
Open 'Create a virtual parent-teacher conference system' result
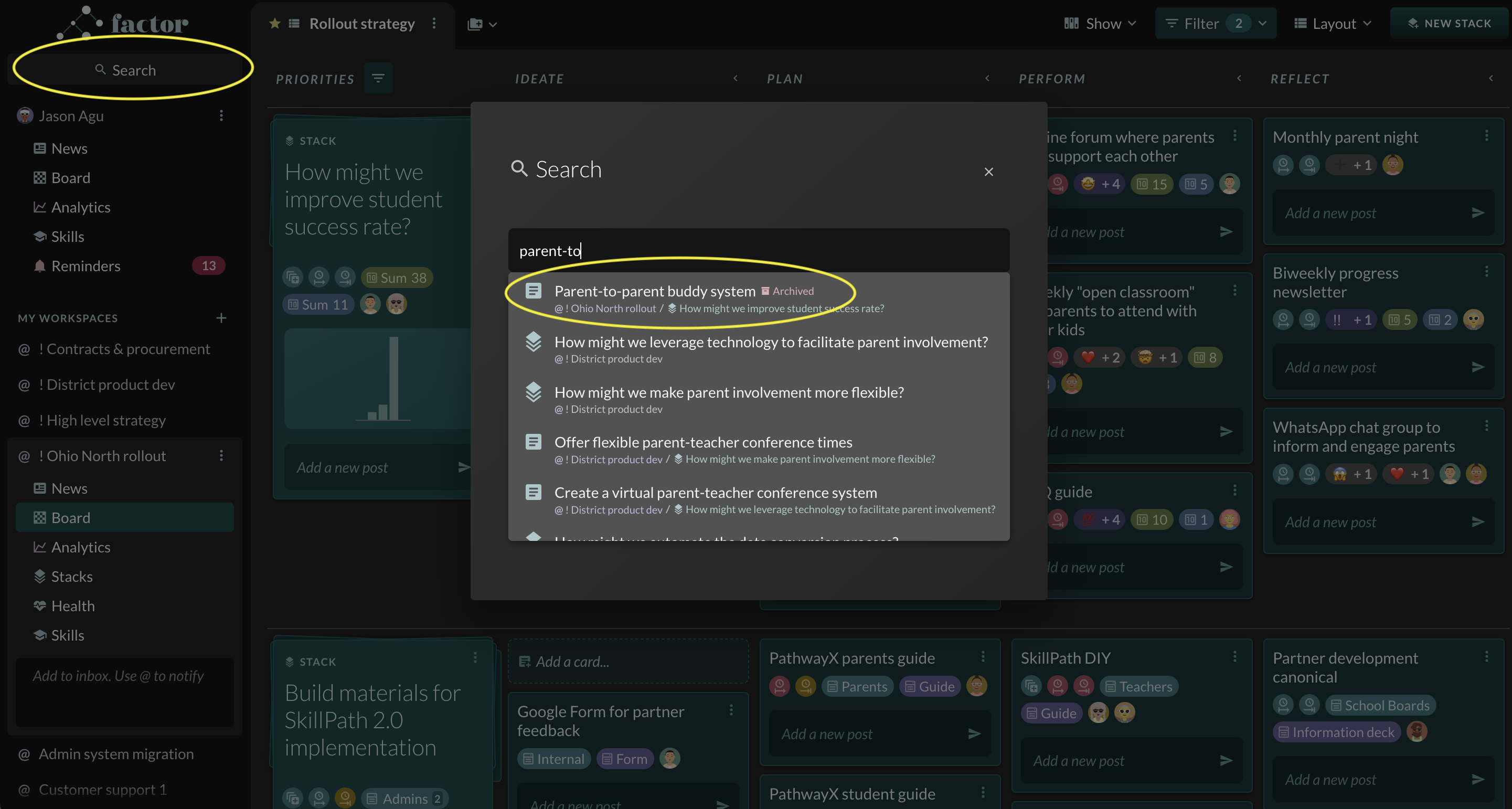[758, 500]
